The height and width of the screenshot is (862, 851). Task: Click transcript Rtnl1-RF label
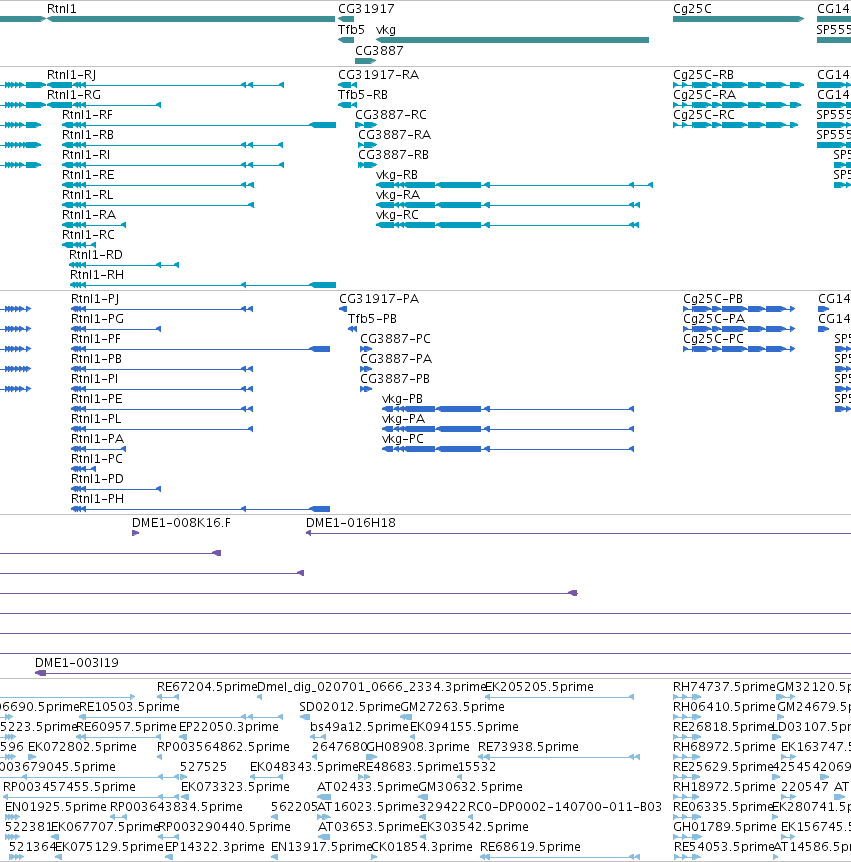pos(87,114)
